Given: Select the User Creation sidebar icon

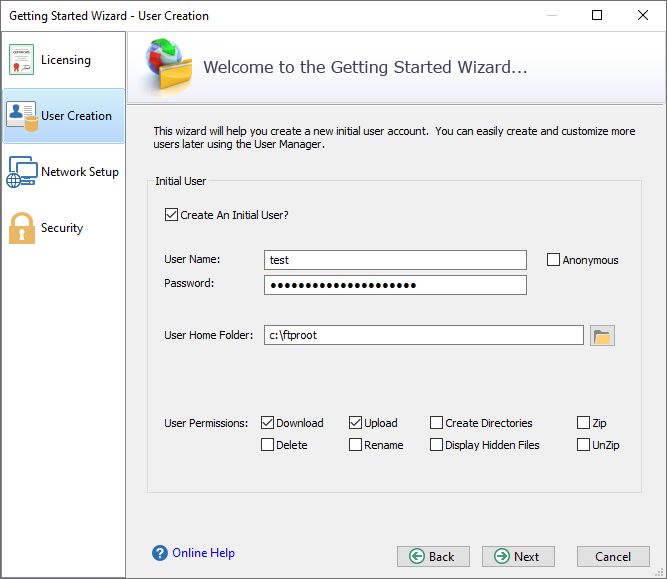Looking at the screenshot, I should click(22, 116).
